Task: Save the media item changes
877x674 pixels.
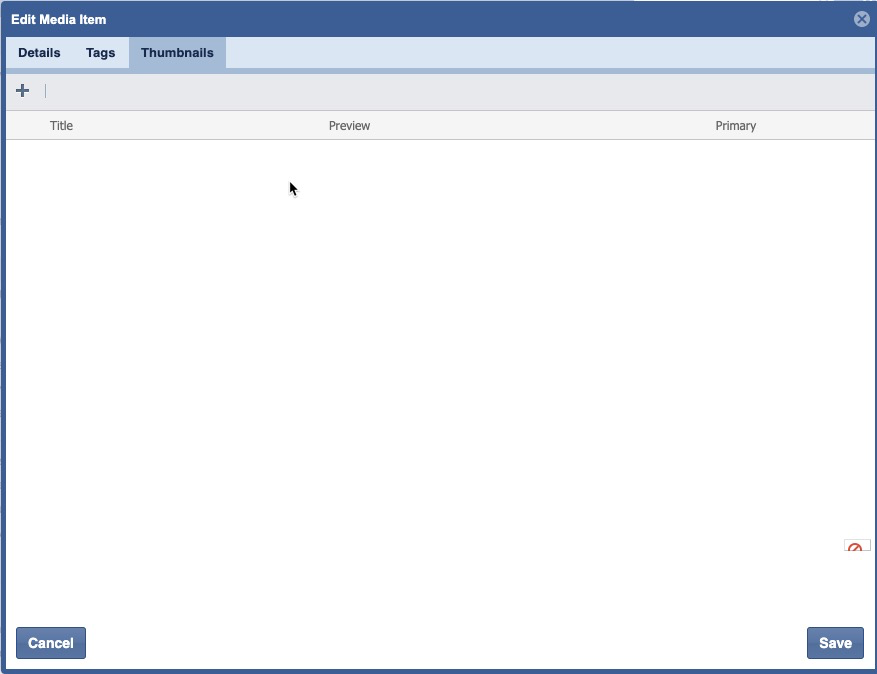Action: pyautogui.click(x=835, y=643)
